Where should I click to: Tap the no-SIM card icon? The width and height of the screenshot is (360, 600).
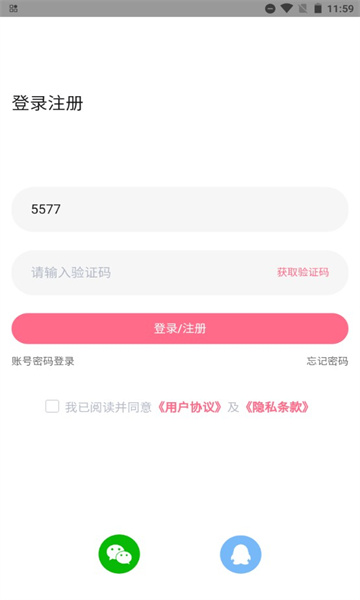(303, 8)
